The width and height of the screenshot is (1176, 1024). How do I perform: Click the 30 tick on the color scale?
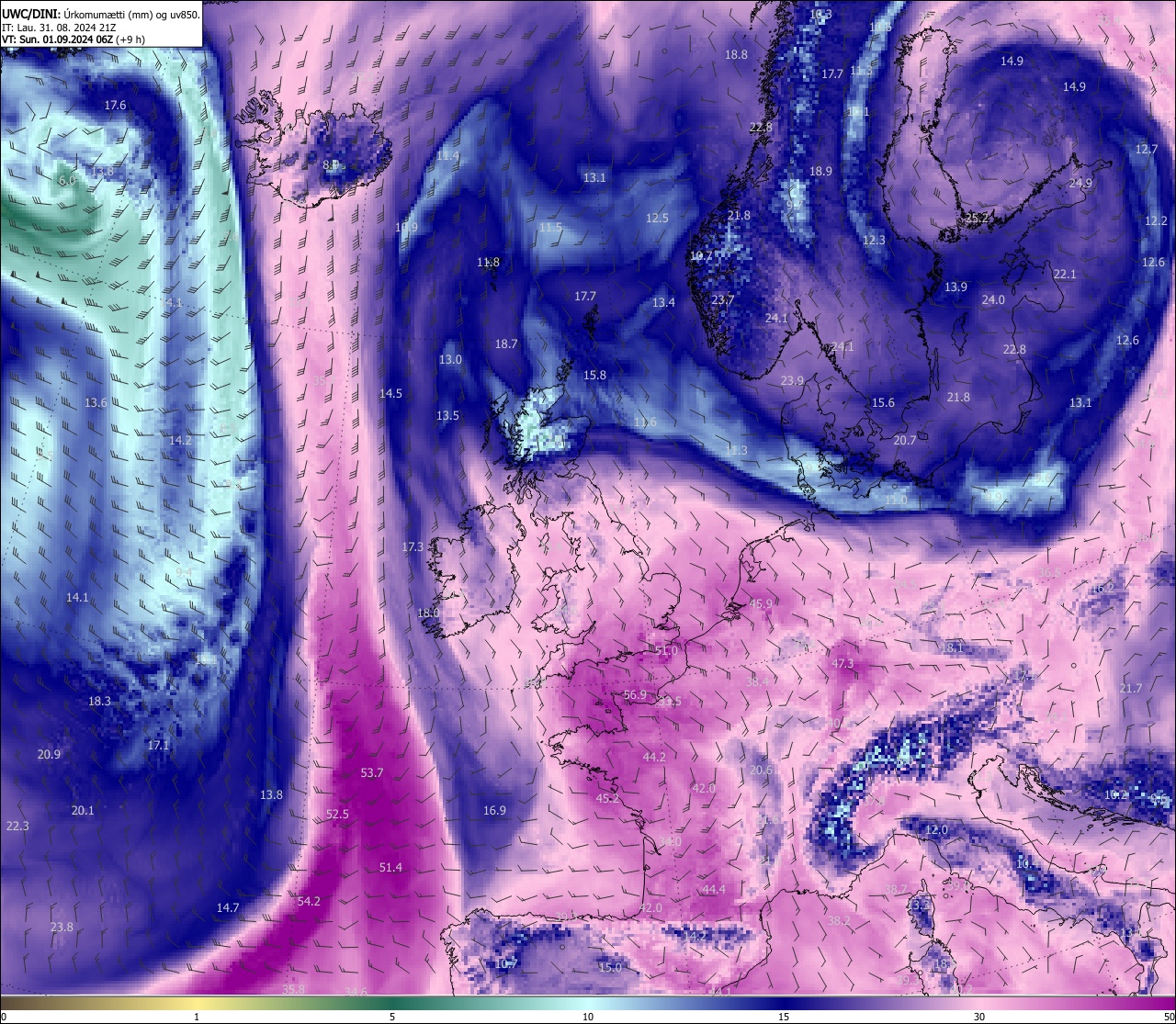tap(979, 1018)
